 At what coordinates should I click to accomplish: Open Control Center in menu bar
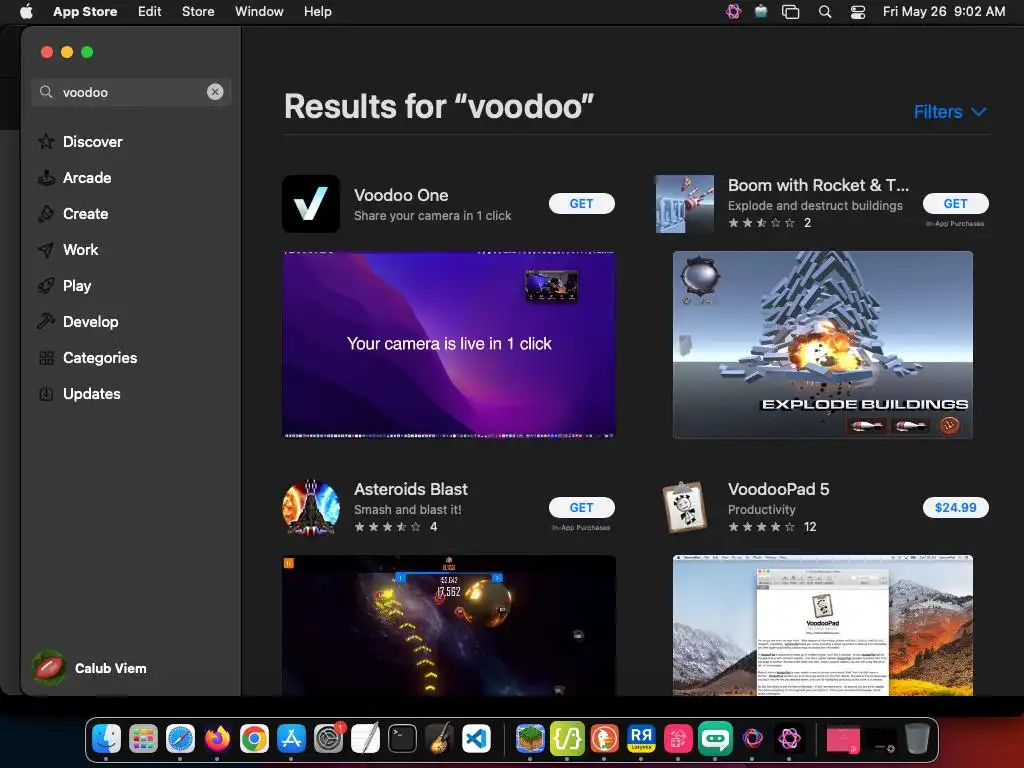857,12
